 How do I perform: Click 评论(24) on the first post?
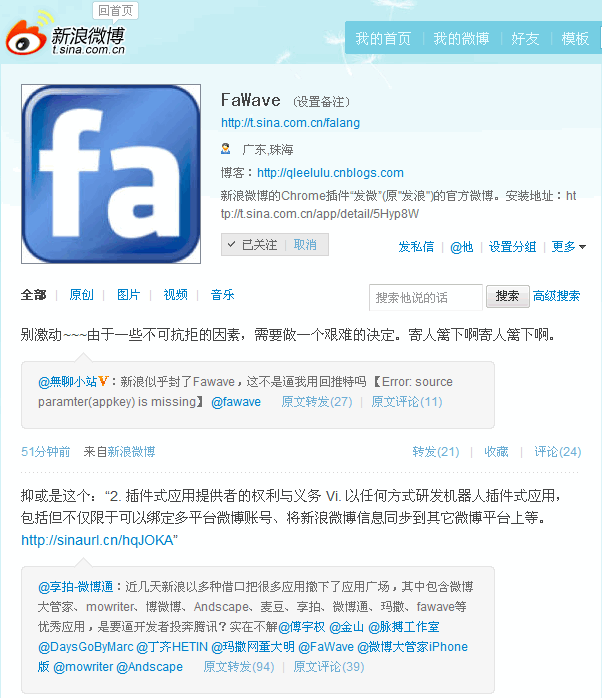click(x=558, y=452)
